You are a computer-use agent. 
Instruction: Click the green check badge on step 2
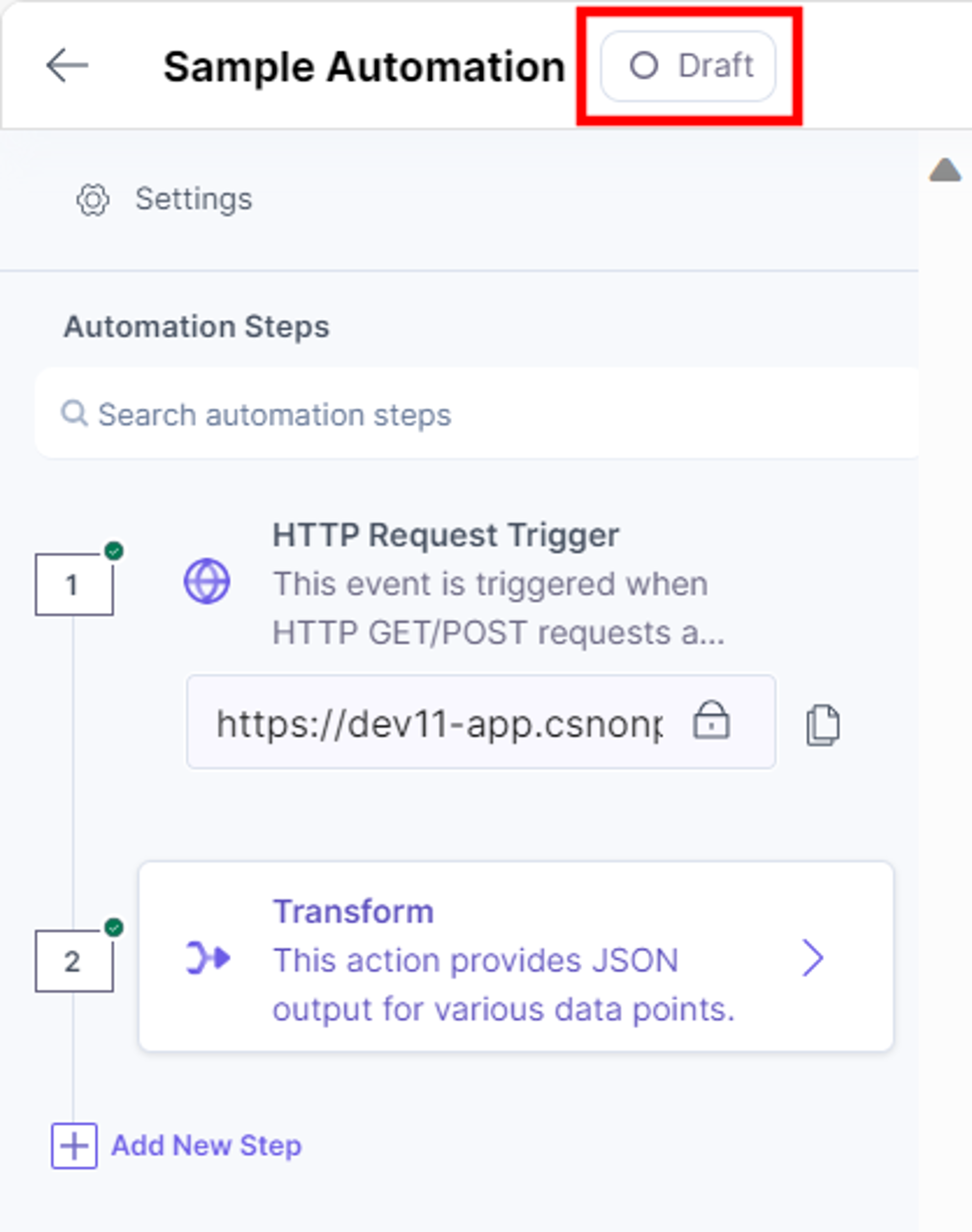(x=114, y=928)
